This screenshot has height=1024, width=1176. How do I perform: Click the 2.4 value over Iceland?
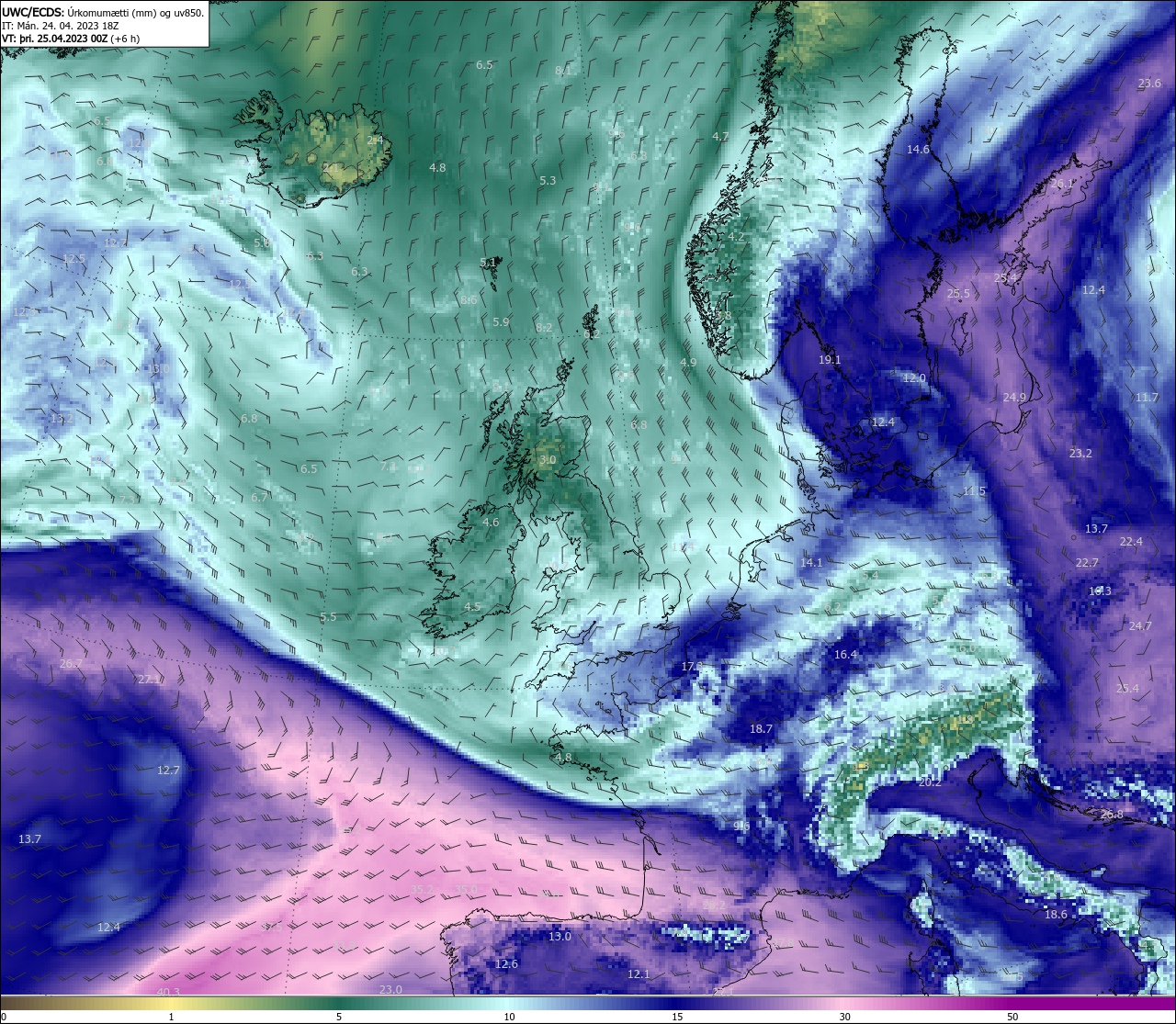pyautogui.click(x=375, y=141)
